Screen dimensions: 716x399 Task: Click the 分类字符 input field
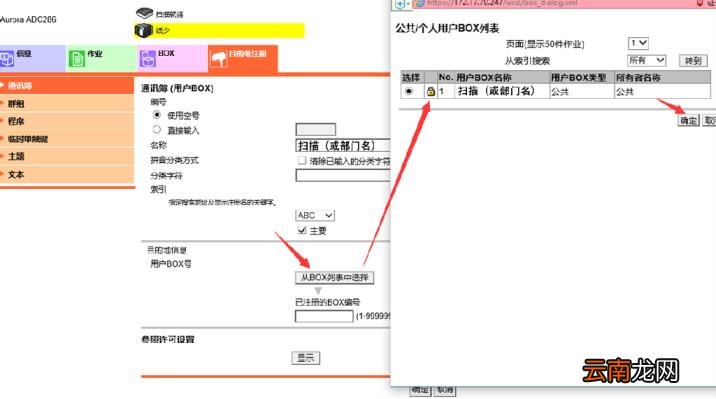[x=343, y=175]
